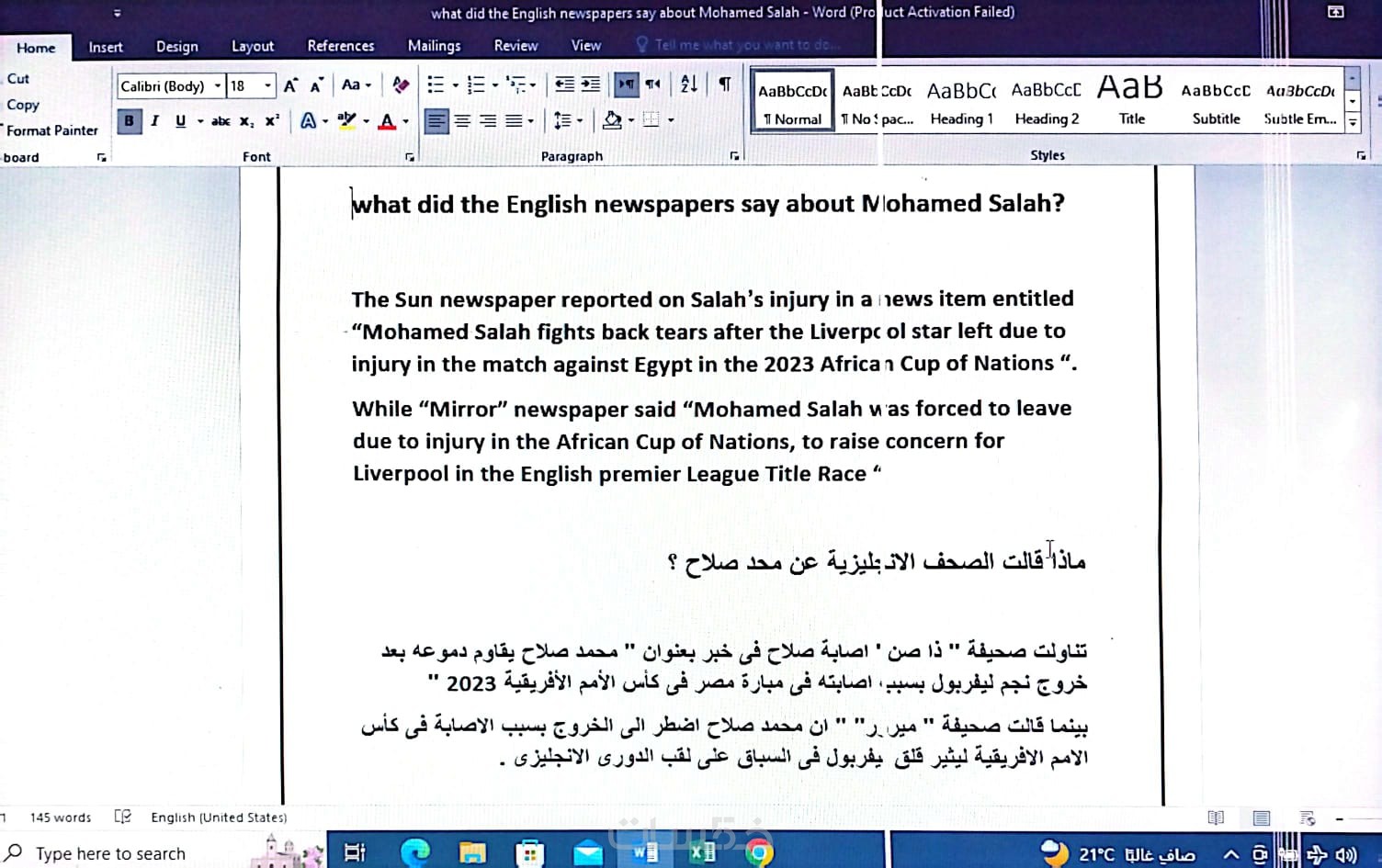Open the Clipboard dialog launcher
The image size is (1382, 868).
pos(101,157)
